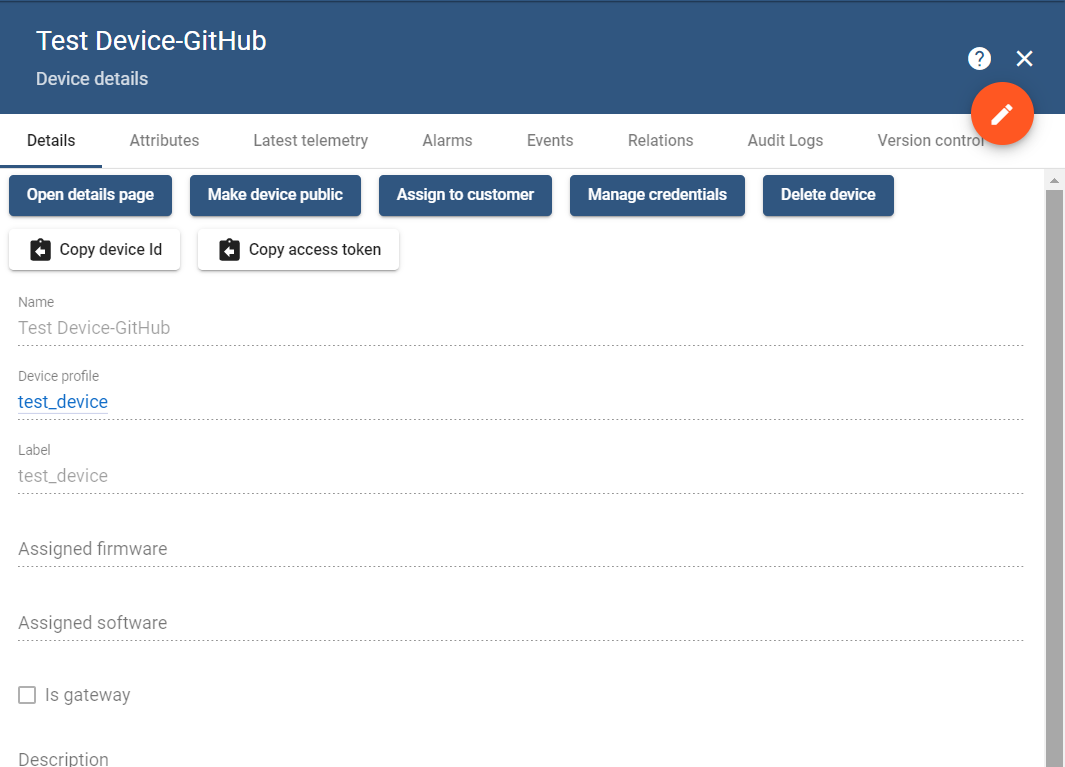
Task: Open Manage credentials dialog
Action: (657, 195)
